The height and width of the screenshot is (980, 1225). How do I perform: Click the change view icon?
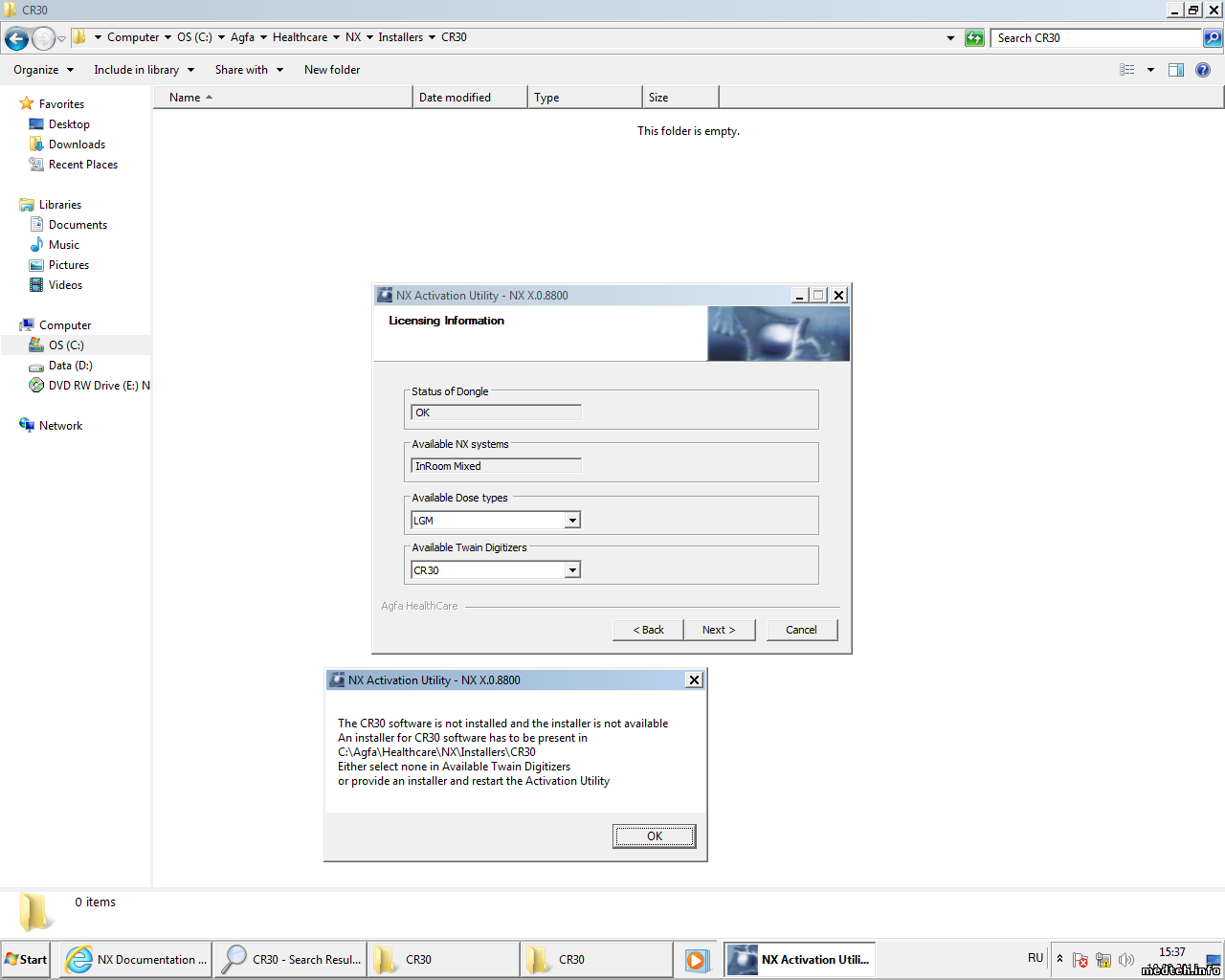click(x=1127, y=70)
